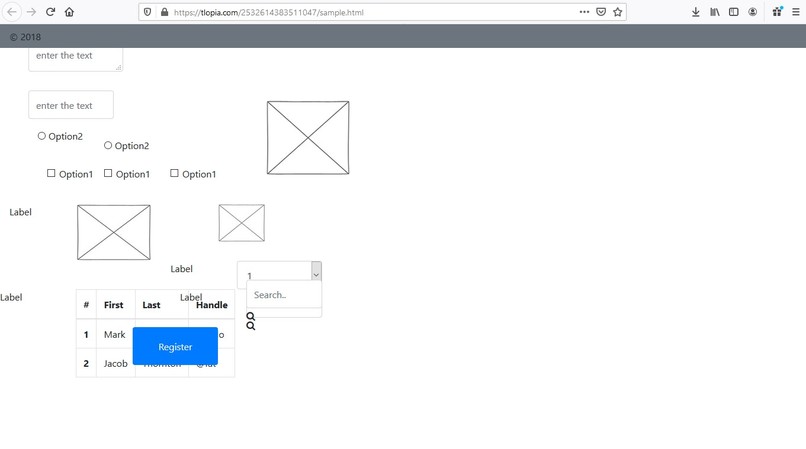Click the medium placeholder image beside Label
Viewport: 806px width, 449px height.
tap(114, 232)
